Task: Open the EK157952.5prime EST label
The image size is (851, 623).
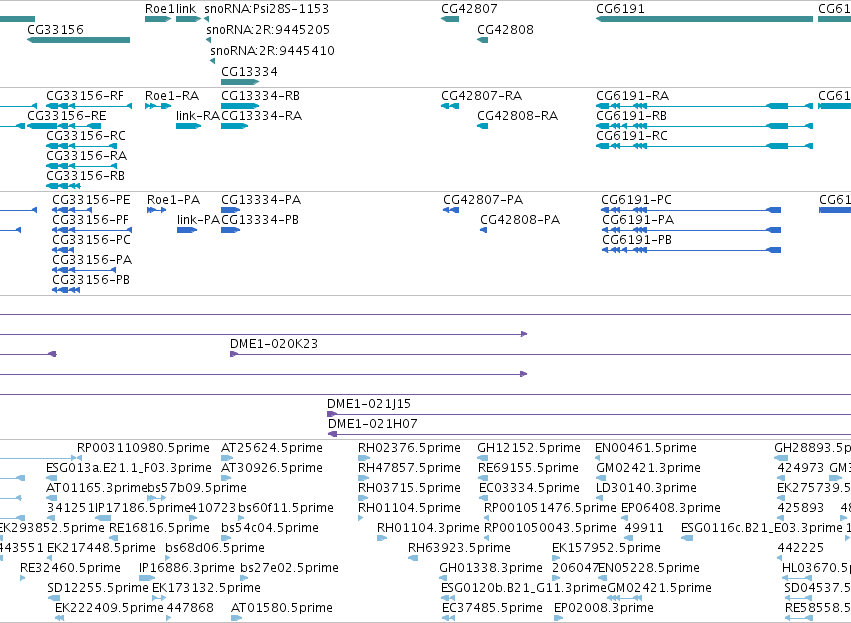Action: (606, 548)
